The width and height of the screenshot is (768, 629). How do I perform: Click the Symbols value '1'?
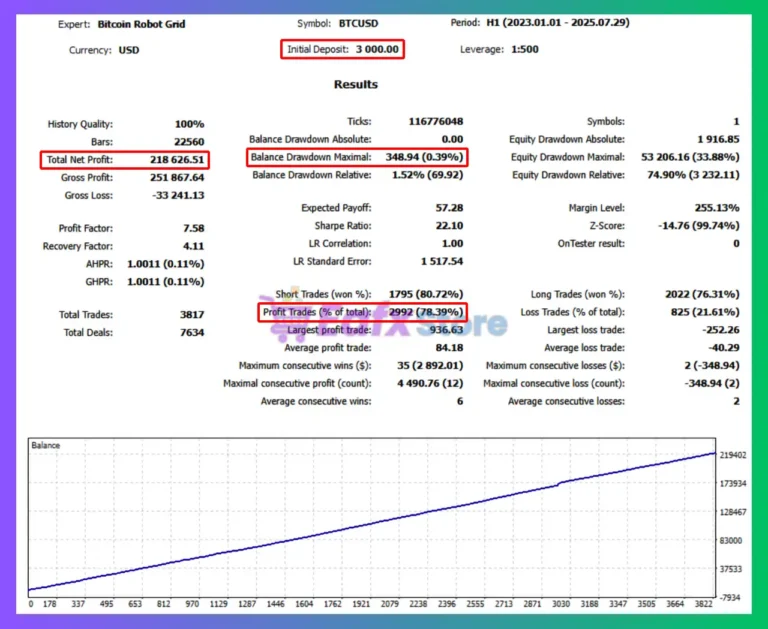[736, 121]
